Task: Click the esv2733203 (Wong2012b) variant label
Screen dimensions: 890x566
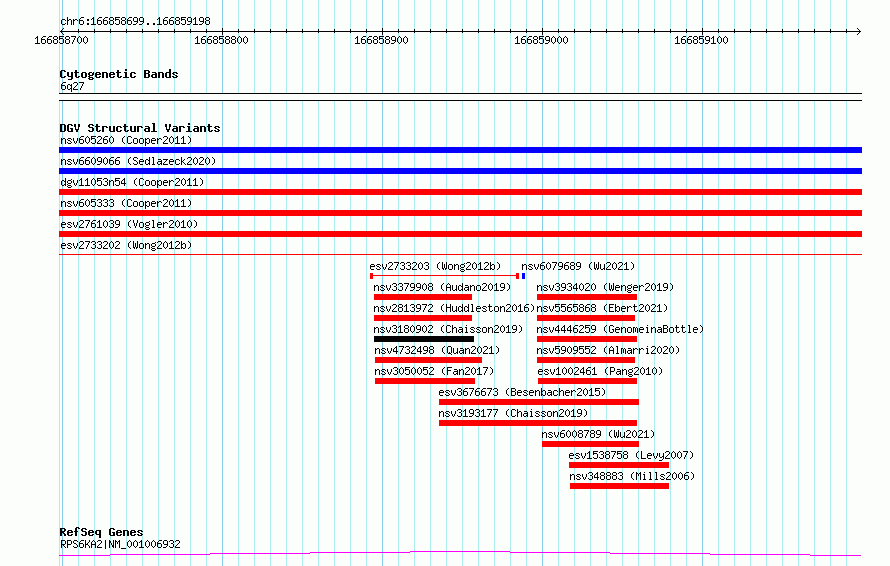Action: 435,266
